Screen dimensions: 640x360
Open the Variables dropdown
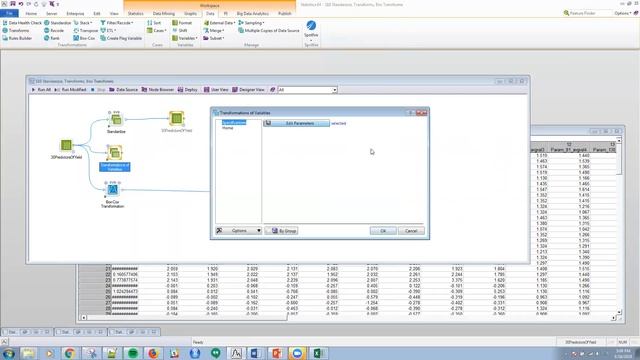click(x=185, y=38)
